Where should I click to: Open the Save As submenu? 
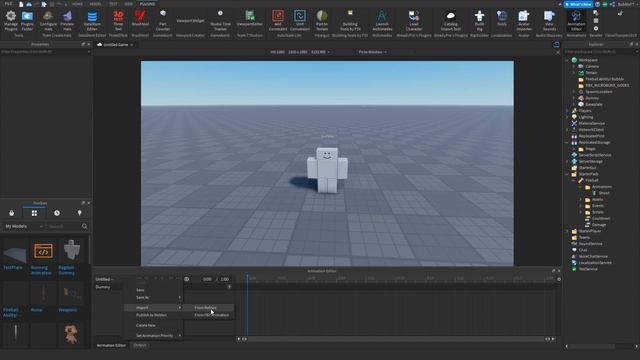(153, 298)
